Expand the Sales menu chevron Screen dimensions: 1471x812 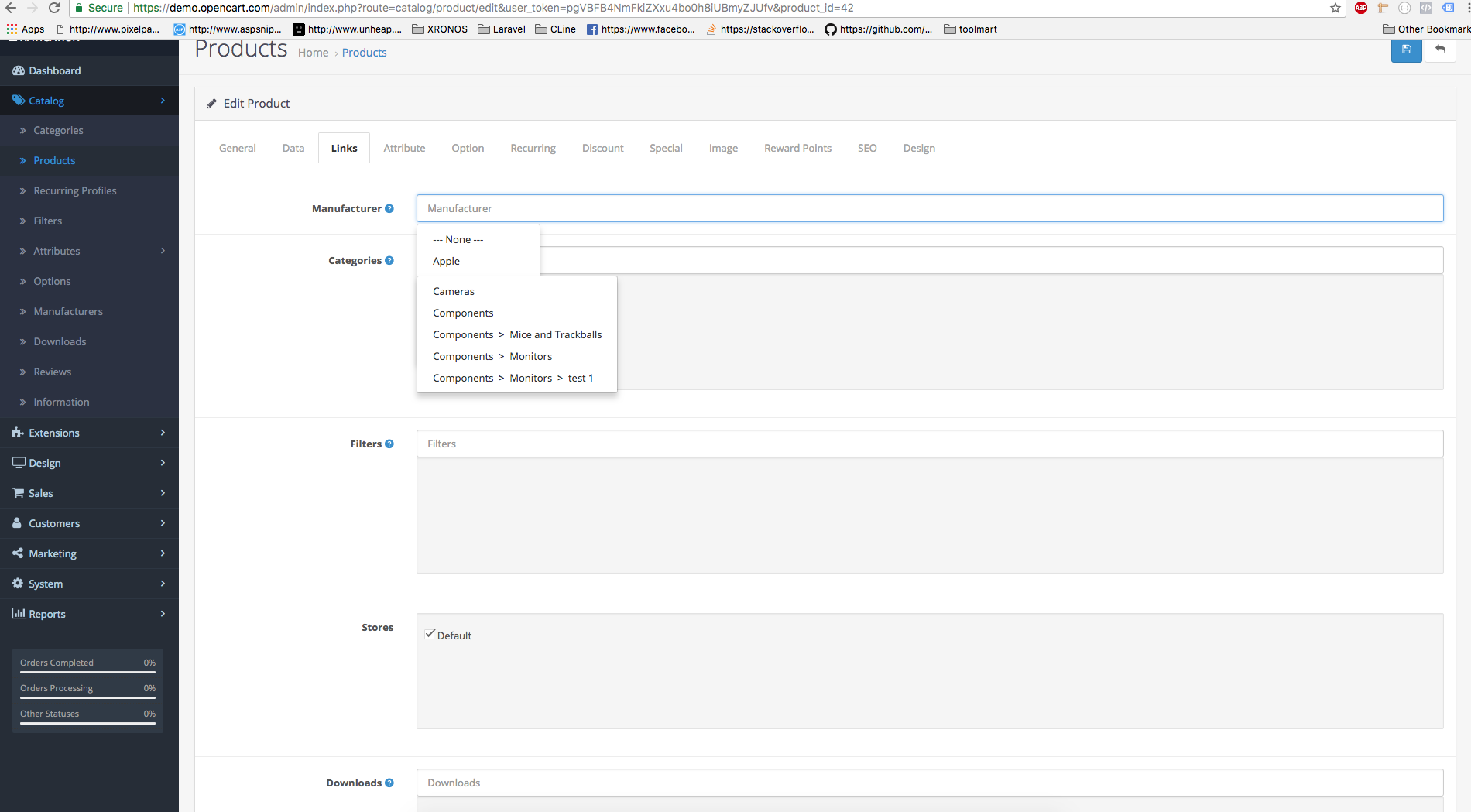pos(163,492)
